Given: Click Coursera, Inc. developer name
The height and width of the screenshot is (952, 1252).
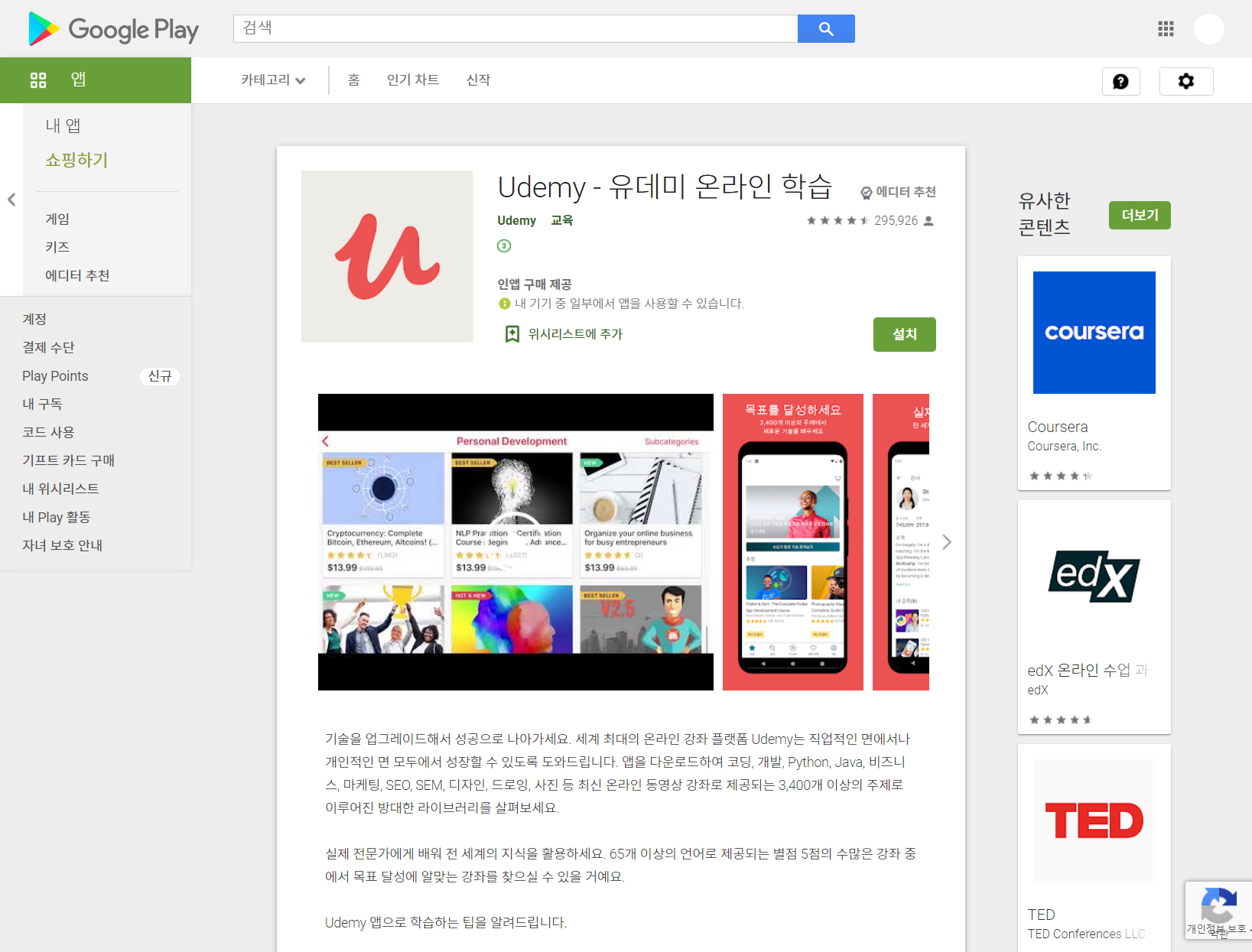Looking at the screenshot, I should (x=1065, y=446).
